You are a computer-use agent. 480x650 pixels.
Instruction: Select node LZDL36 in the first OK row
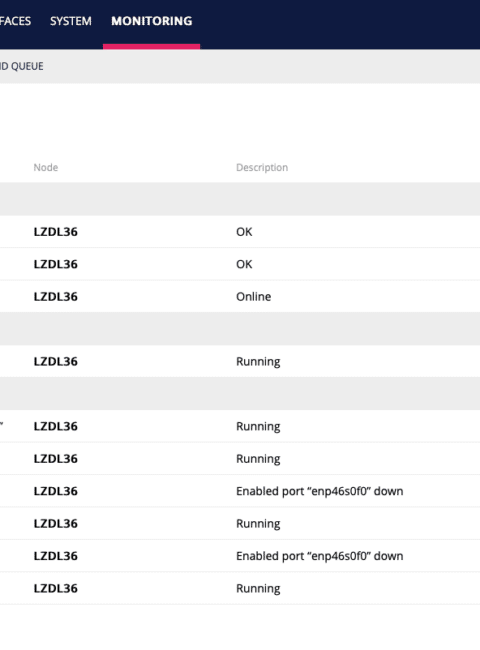coord(56,232)
